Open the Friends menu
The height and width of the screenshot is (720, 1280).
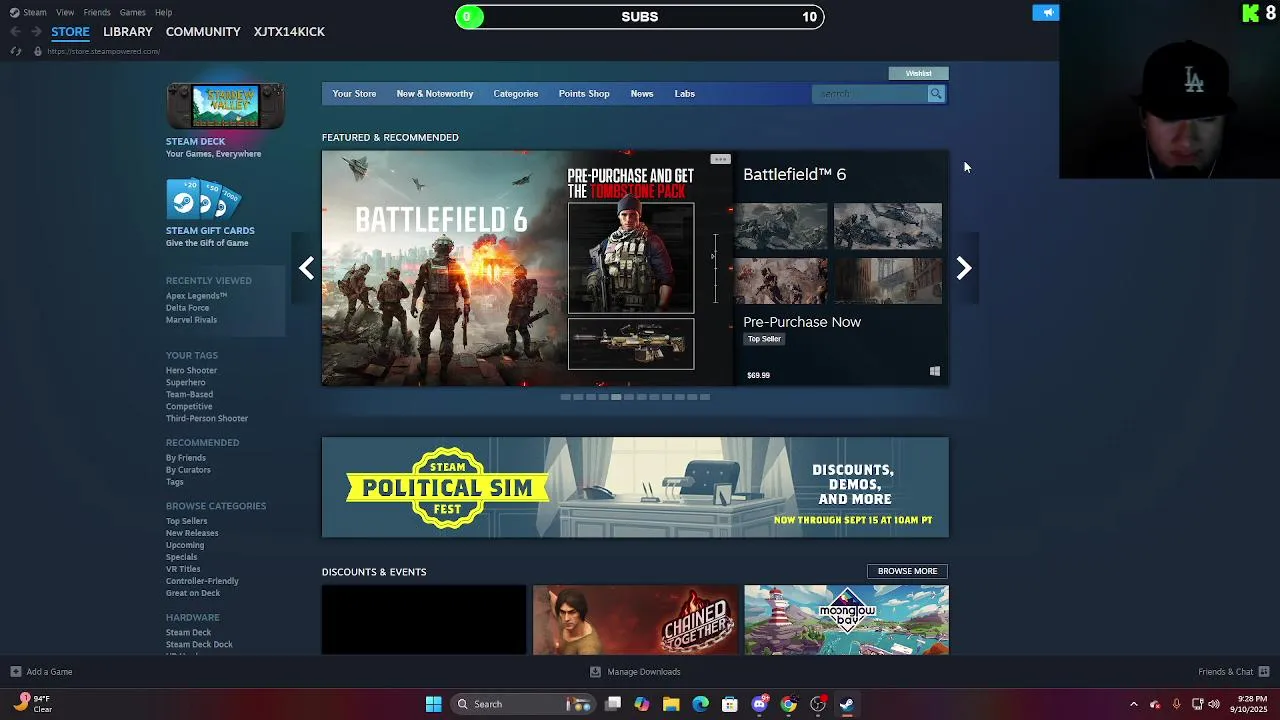point(97,12)
